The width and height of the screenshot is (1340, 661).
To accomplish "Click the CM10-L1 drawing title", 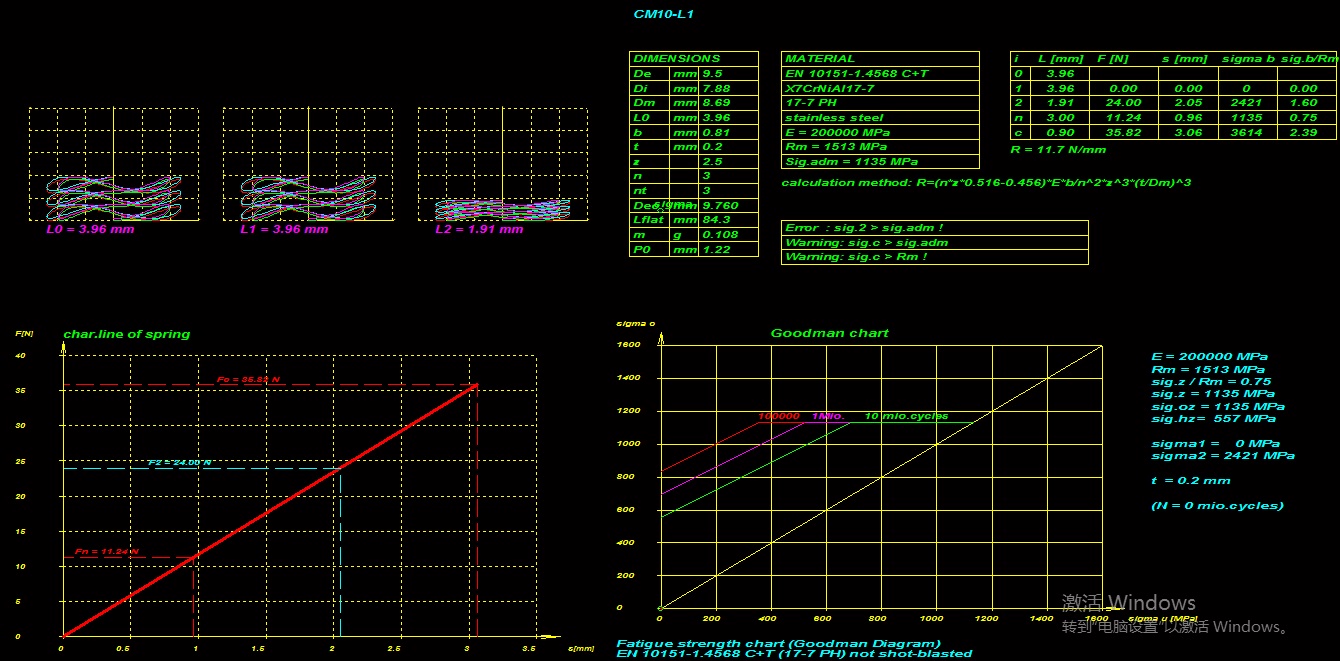I will click(663, 14).
